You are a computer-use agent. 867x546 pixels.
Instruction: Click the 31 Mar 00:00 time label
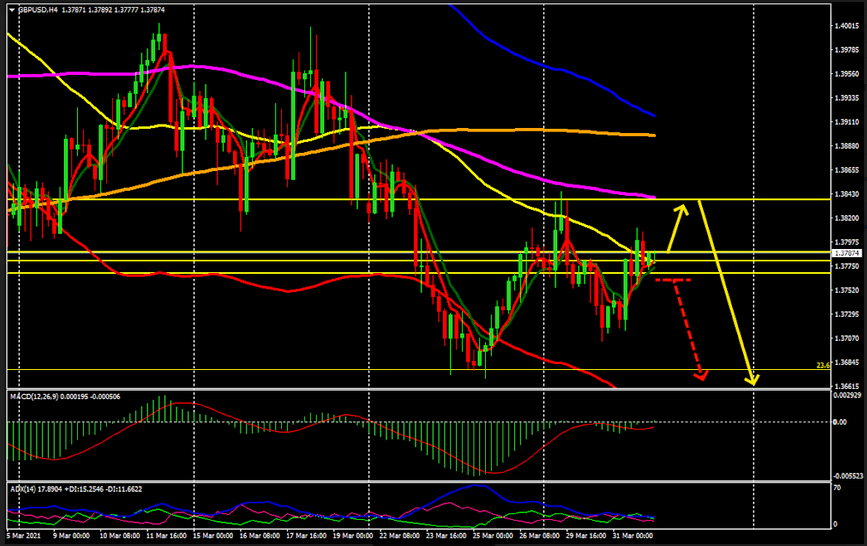tap(633, 536)
